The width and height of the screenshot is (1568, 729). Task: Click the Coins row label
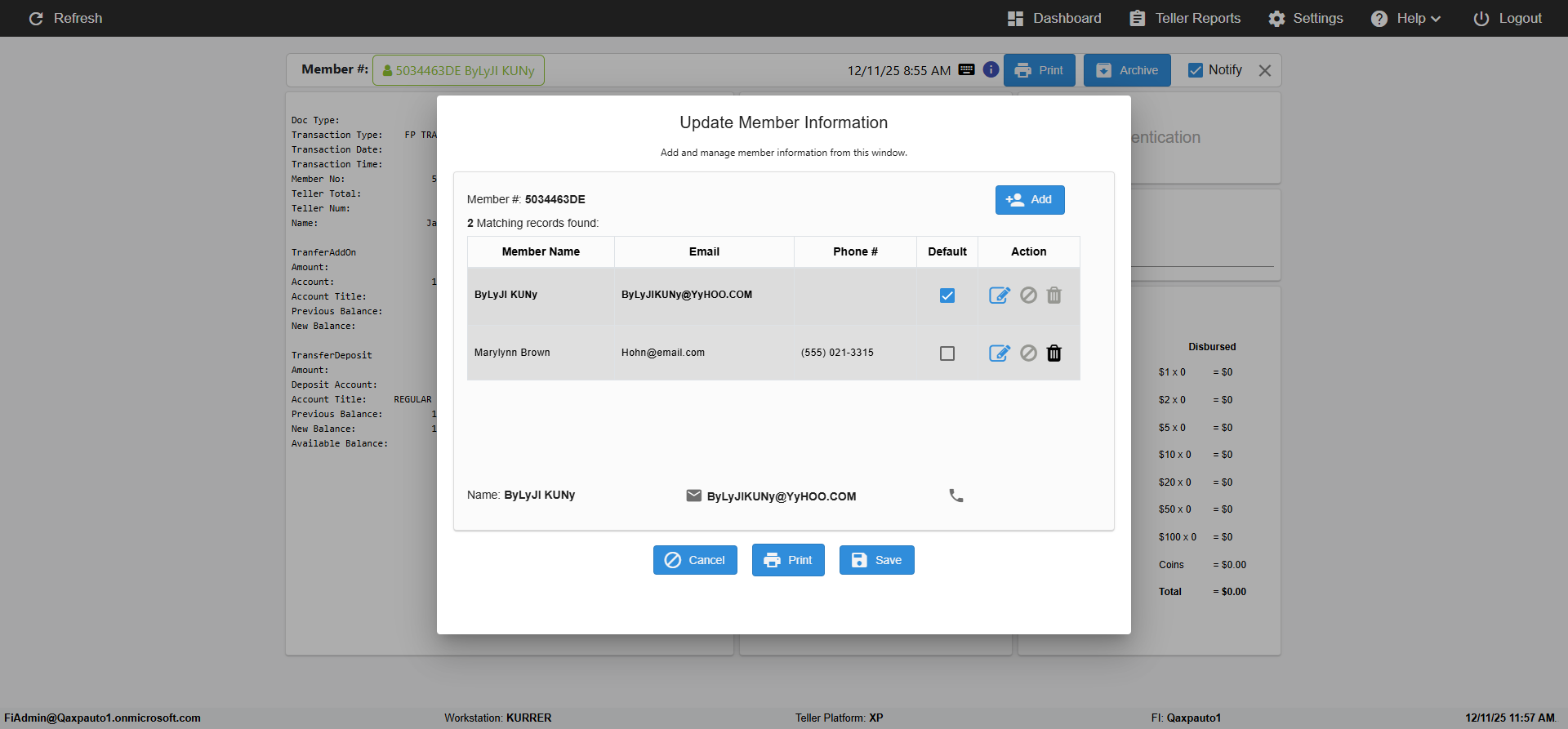pos(1171,565)
